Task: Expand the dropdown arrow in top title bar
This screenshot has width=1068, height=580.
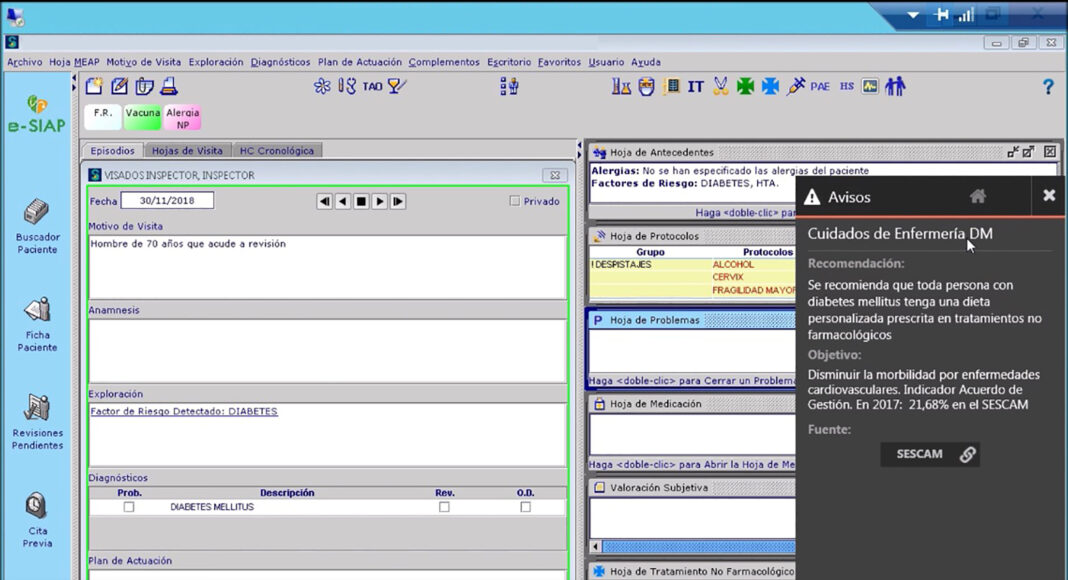Action: point(913,16)
